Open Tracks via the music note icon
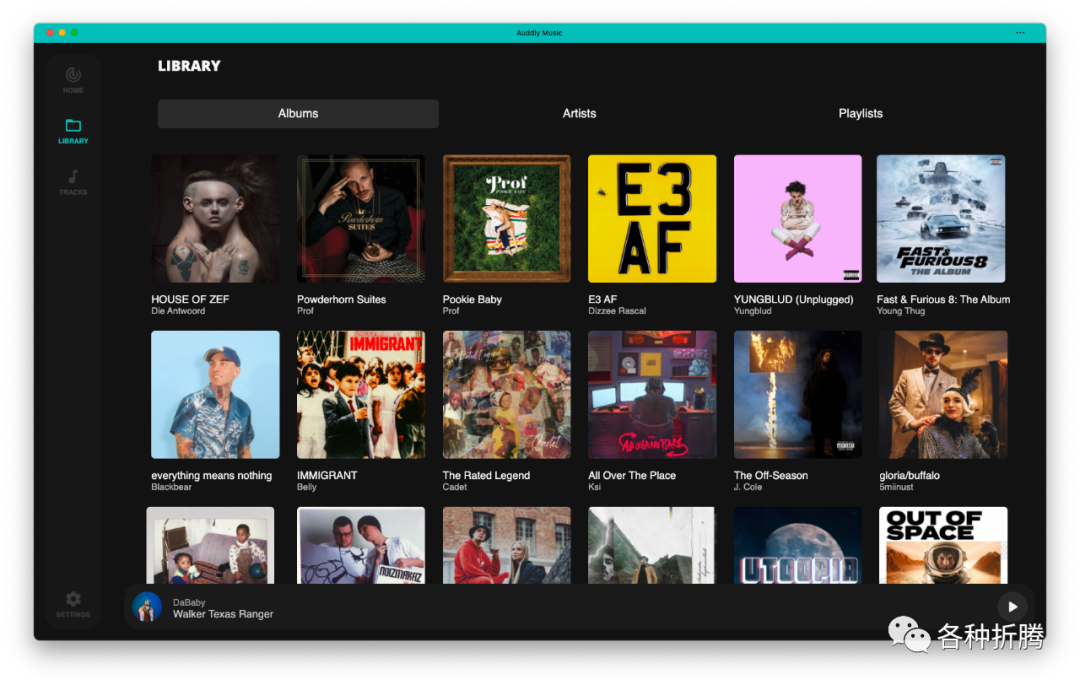This screenshot has width=1080, height=685. [x=73, y=176]
